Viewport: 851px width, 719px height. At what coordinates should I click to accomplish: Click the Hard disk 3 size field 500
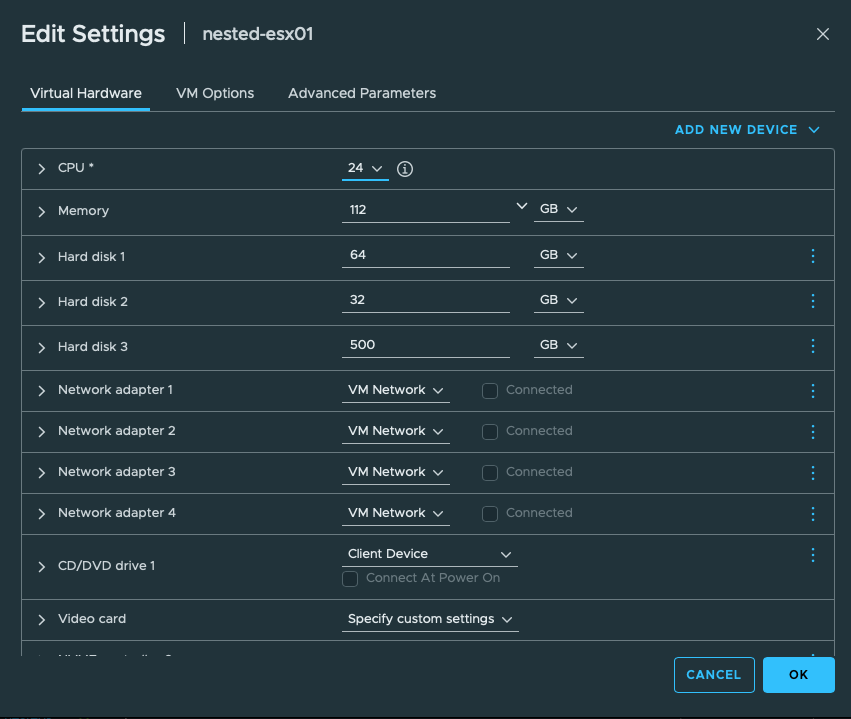coord(426,345)
